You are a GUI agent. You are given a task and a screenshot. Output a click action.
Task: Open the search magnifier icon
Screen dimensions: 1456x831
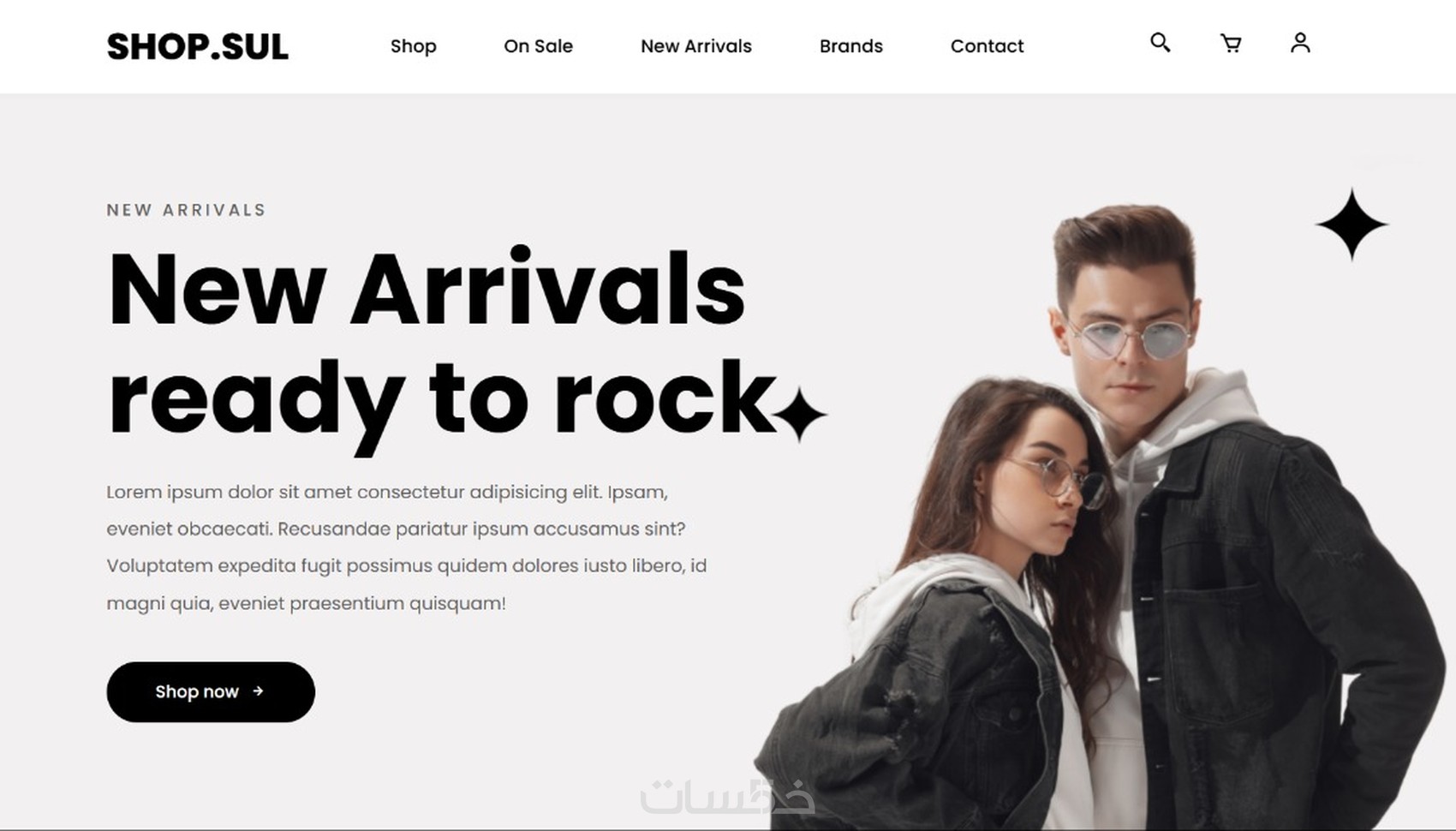click(x=1160, y=43)
